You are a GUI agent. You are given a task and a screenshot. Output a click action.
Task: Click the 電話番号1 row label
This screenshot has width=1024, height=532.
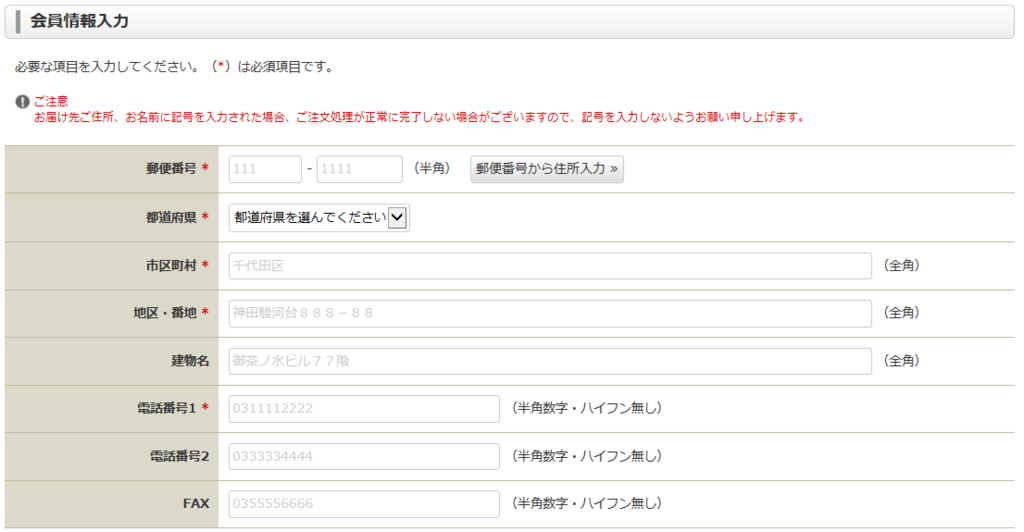point(167,408)
